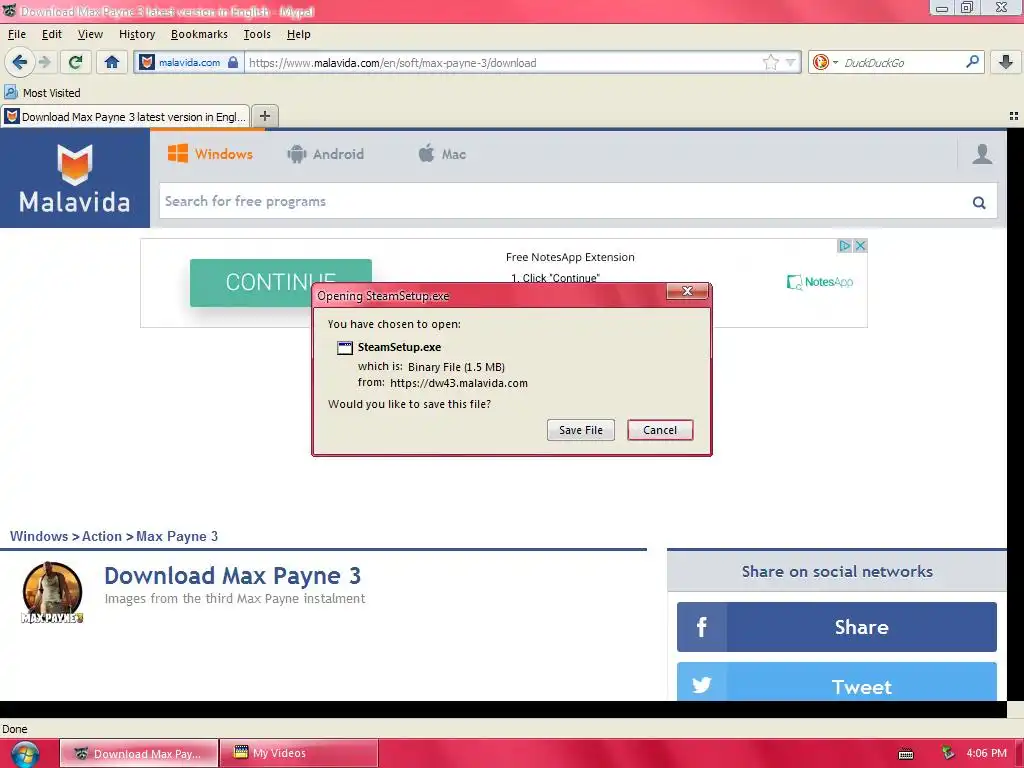
Task: Click the malavida.com site identity badge
Action: 189,63
